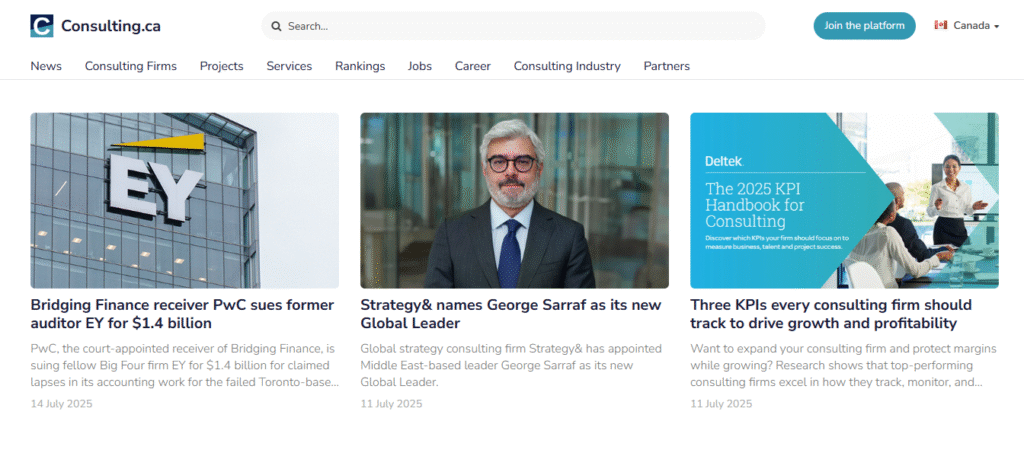Open the Career menu item
1024x453 pixels.
click(x=473, y=66)
